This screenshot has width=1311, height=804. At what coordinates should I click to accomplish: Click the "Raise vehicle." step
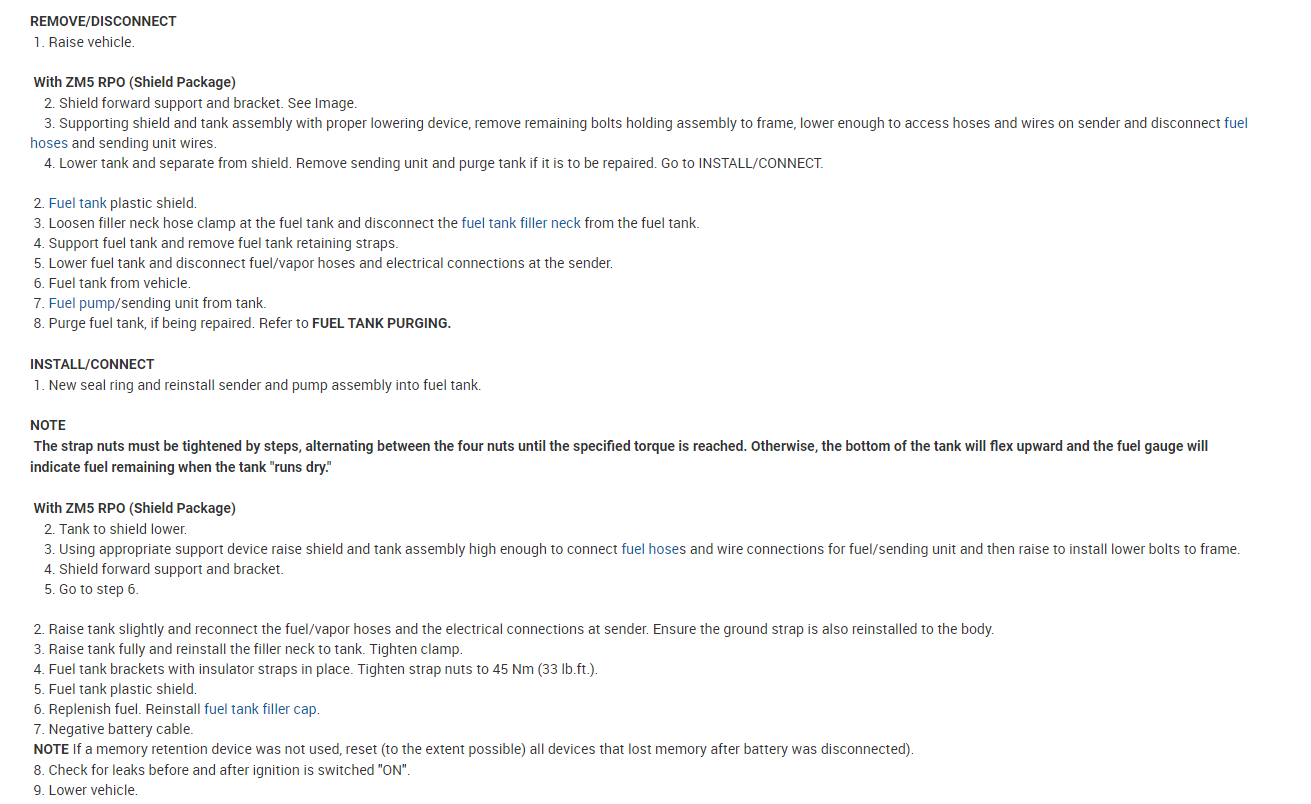pos(91,42)
